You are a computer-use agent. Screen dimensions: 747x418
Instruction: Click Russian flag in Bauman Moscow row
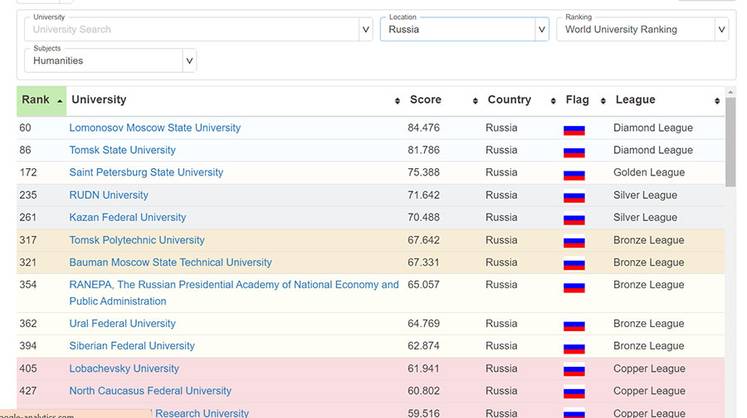[574, 264]
